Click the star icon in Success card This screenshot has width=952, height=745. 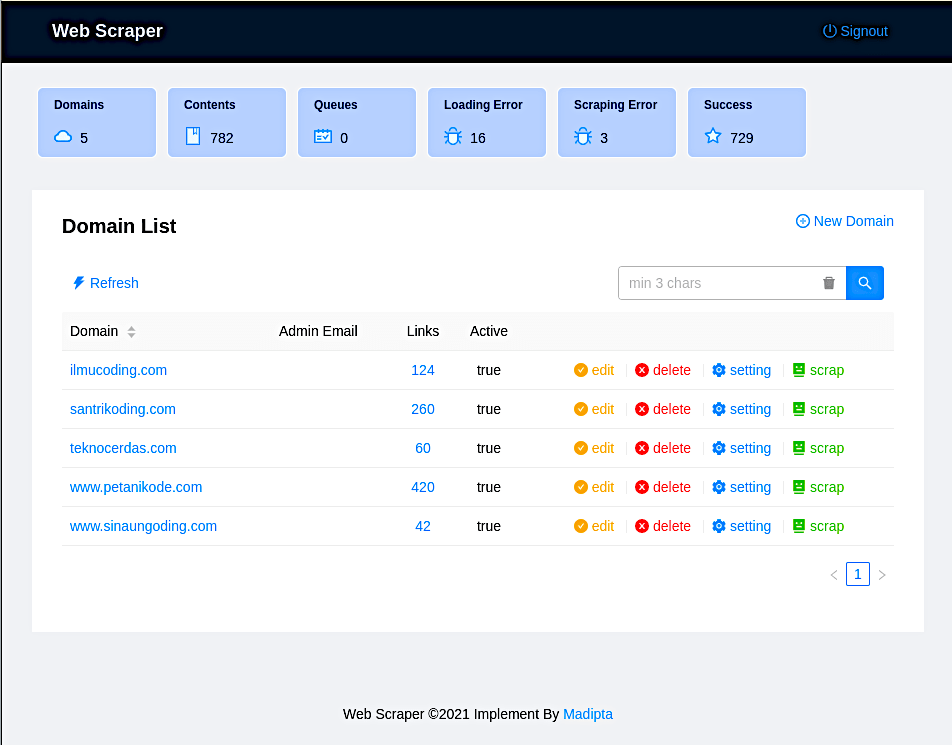click(x=713, y=136)
